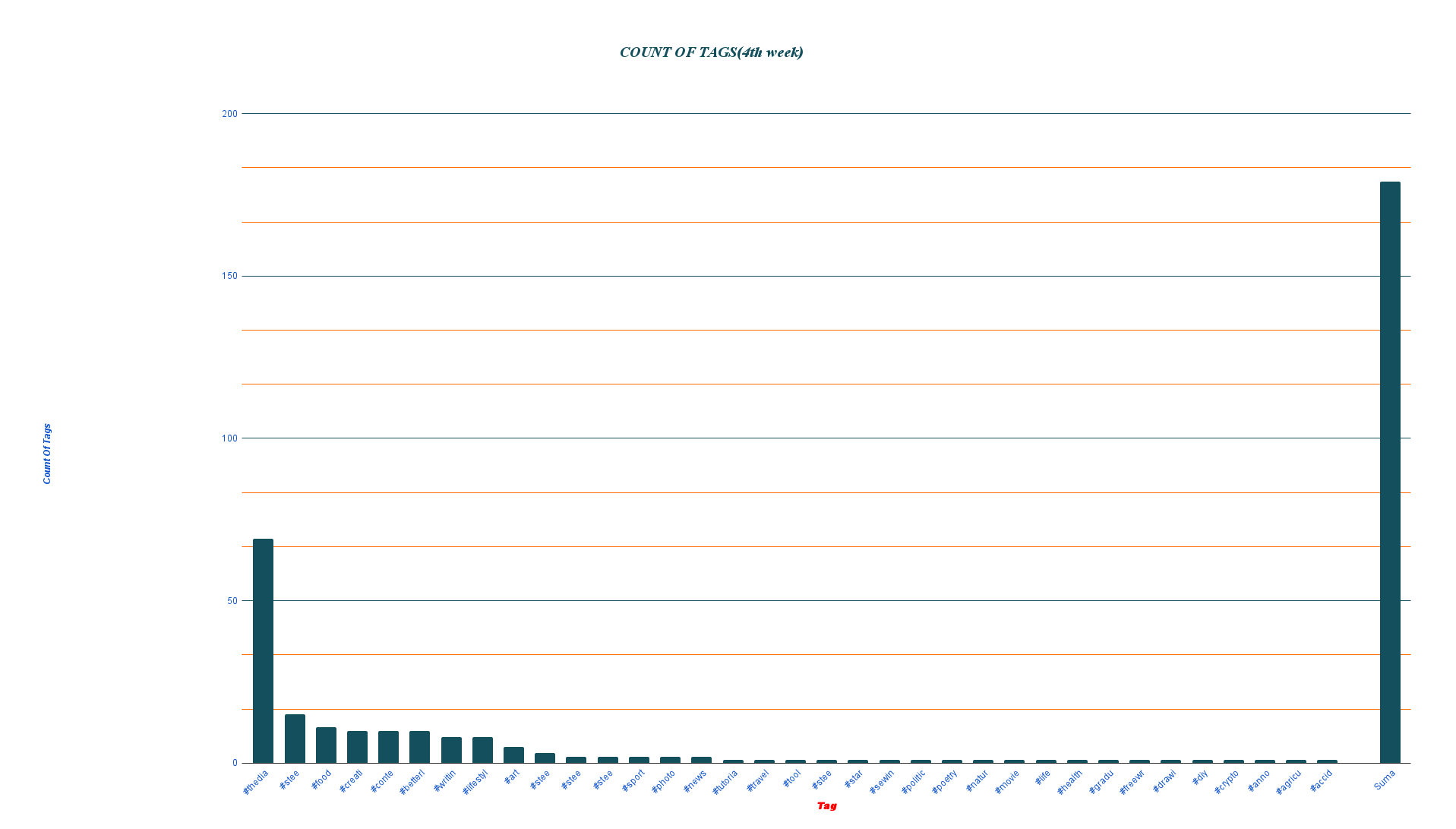1456x829 pixels.
Task: Select the bar above '#art'
Action: [513, 755]
